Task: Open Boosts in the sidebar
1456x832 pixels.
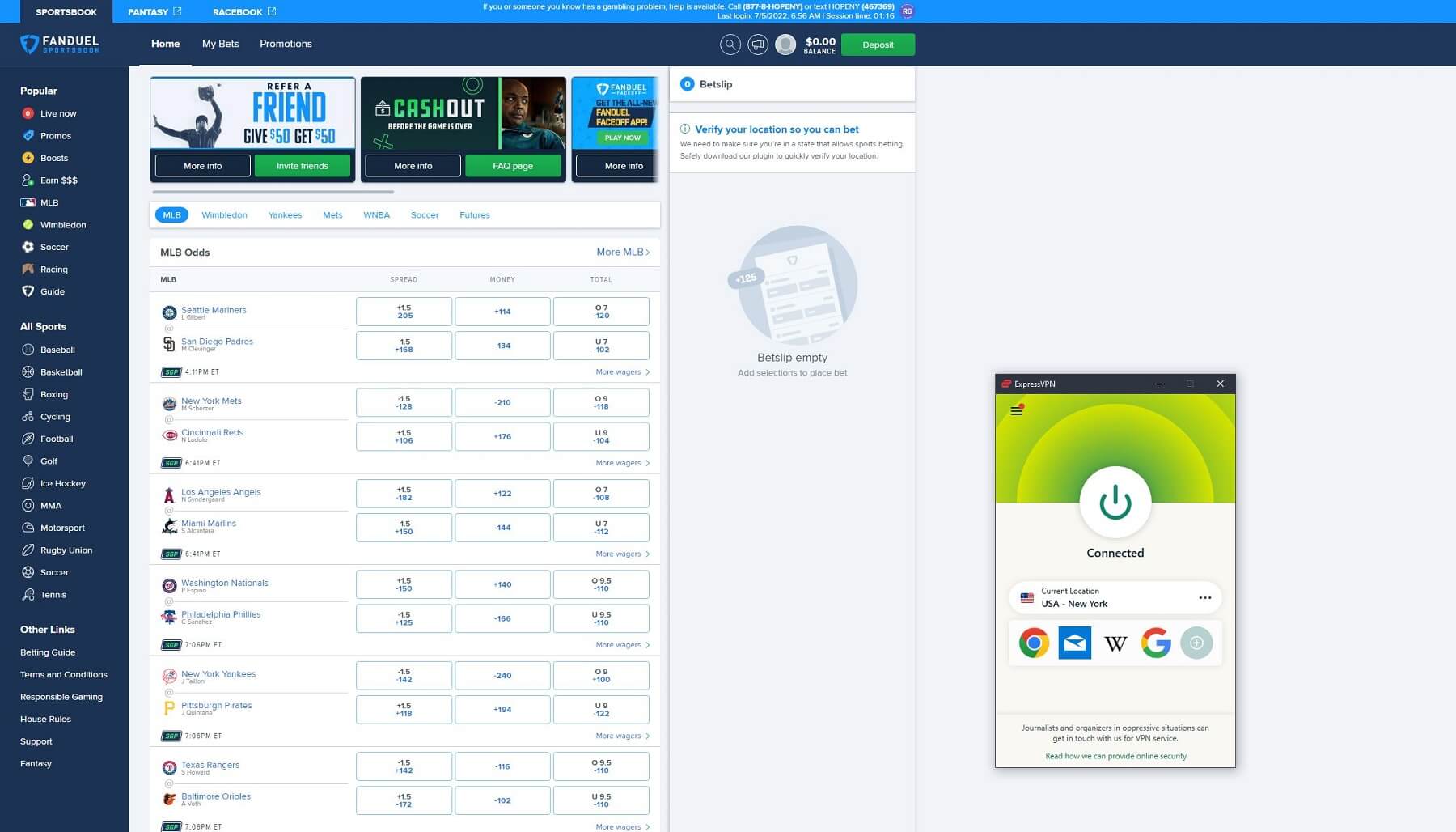Action: [x=45, y=158]
